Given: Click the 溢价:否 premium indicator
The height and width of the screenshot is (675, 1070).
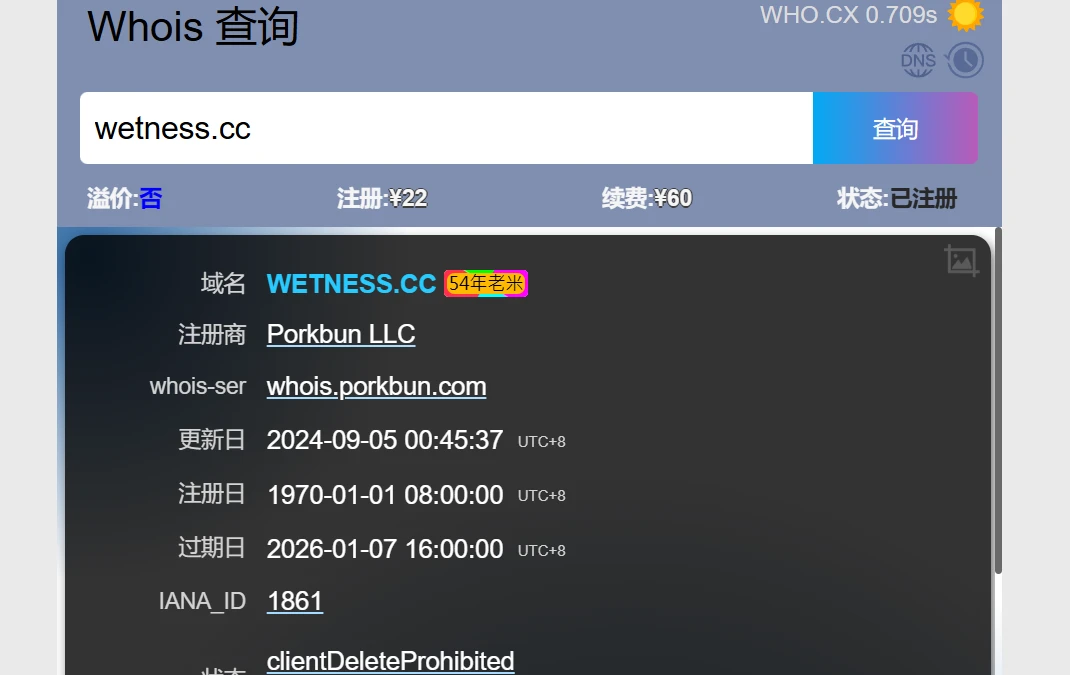Looking at the screenshot, I should (124, 198).
